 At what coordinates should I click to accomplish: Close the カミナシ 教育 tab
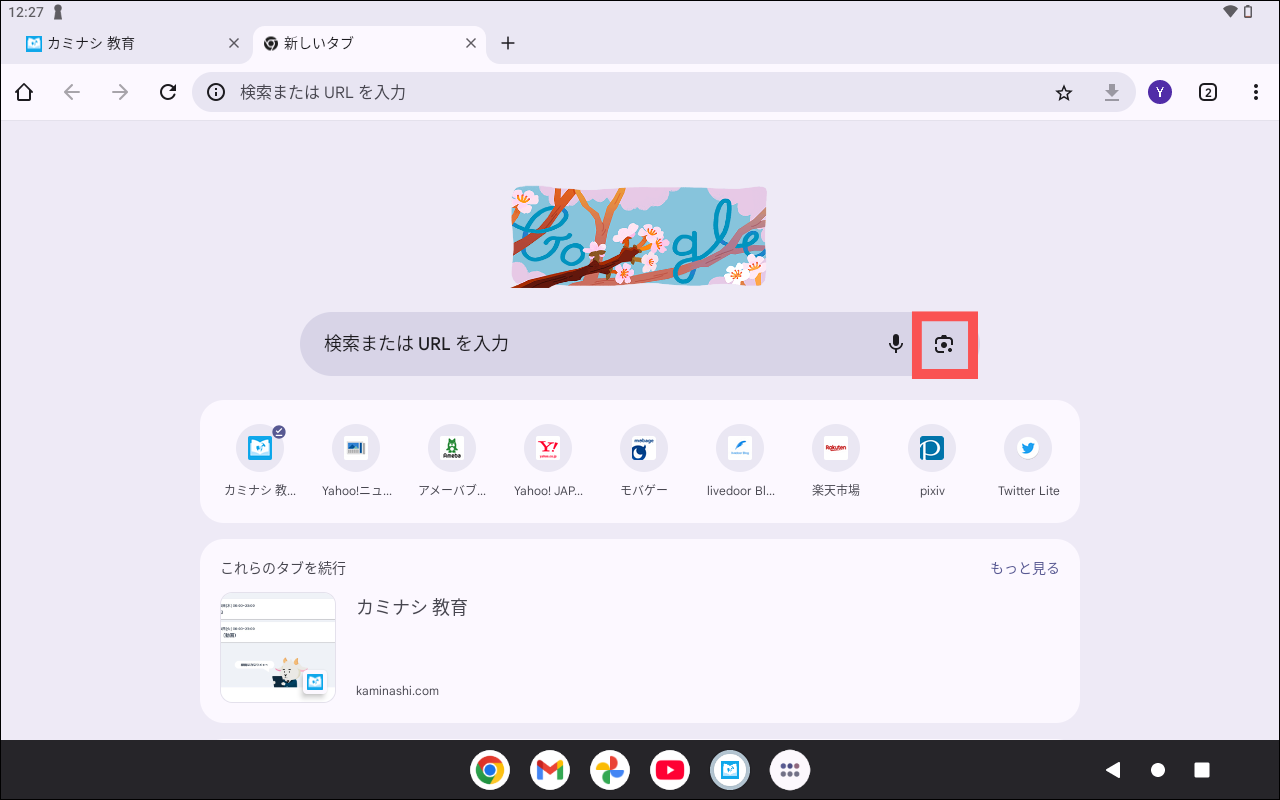click(233, 44)
